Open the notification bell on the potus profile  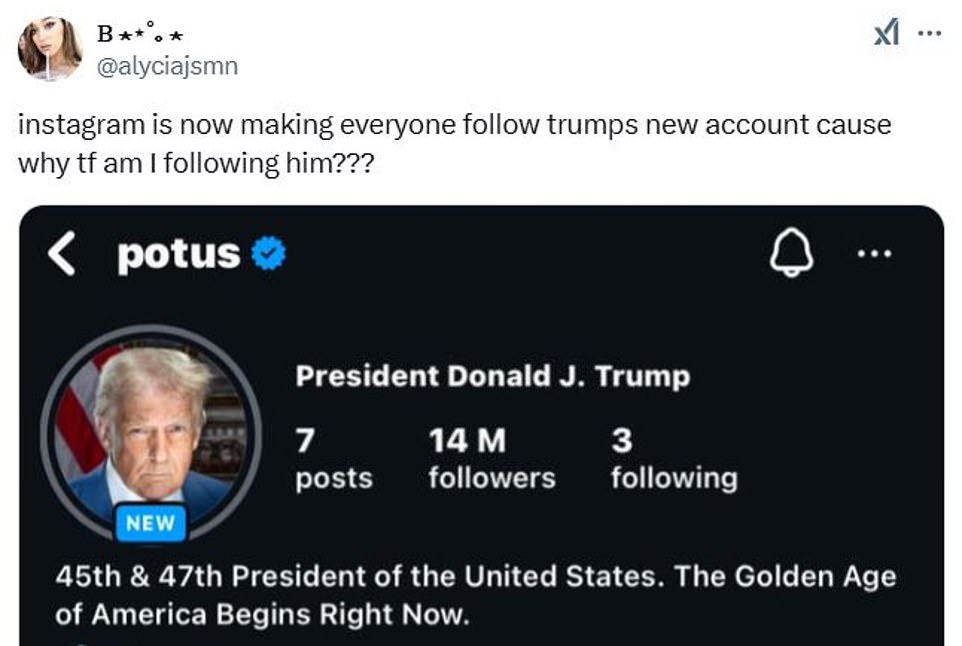click(x=793, y=253)
